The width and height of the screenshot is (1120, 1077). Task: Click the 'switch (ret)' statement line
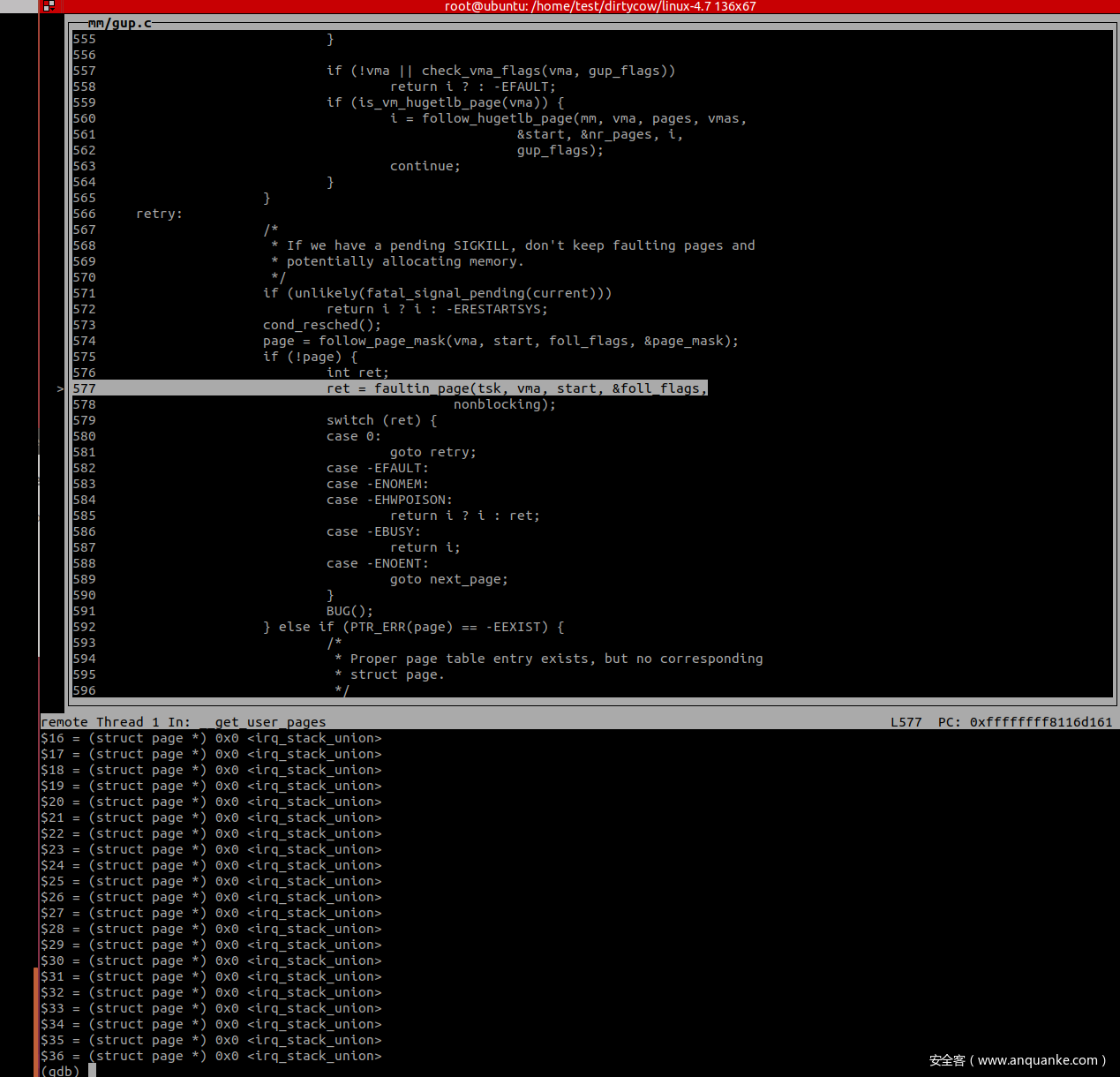381,420
